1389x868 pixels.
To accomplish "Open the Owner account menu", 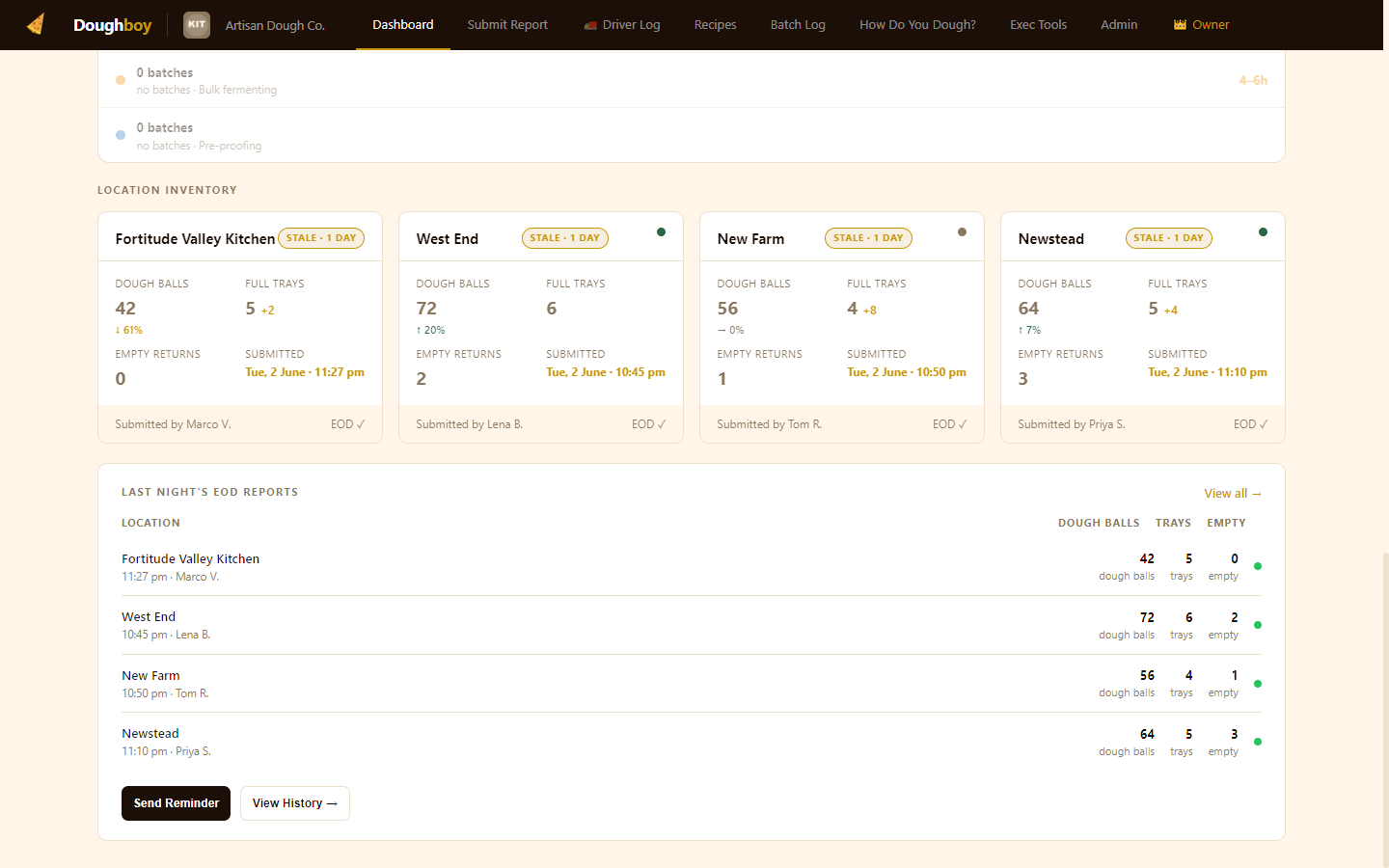I will click(x=1202, y=25).
